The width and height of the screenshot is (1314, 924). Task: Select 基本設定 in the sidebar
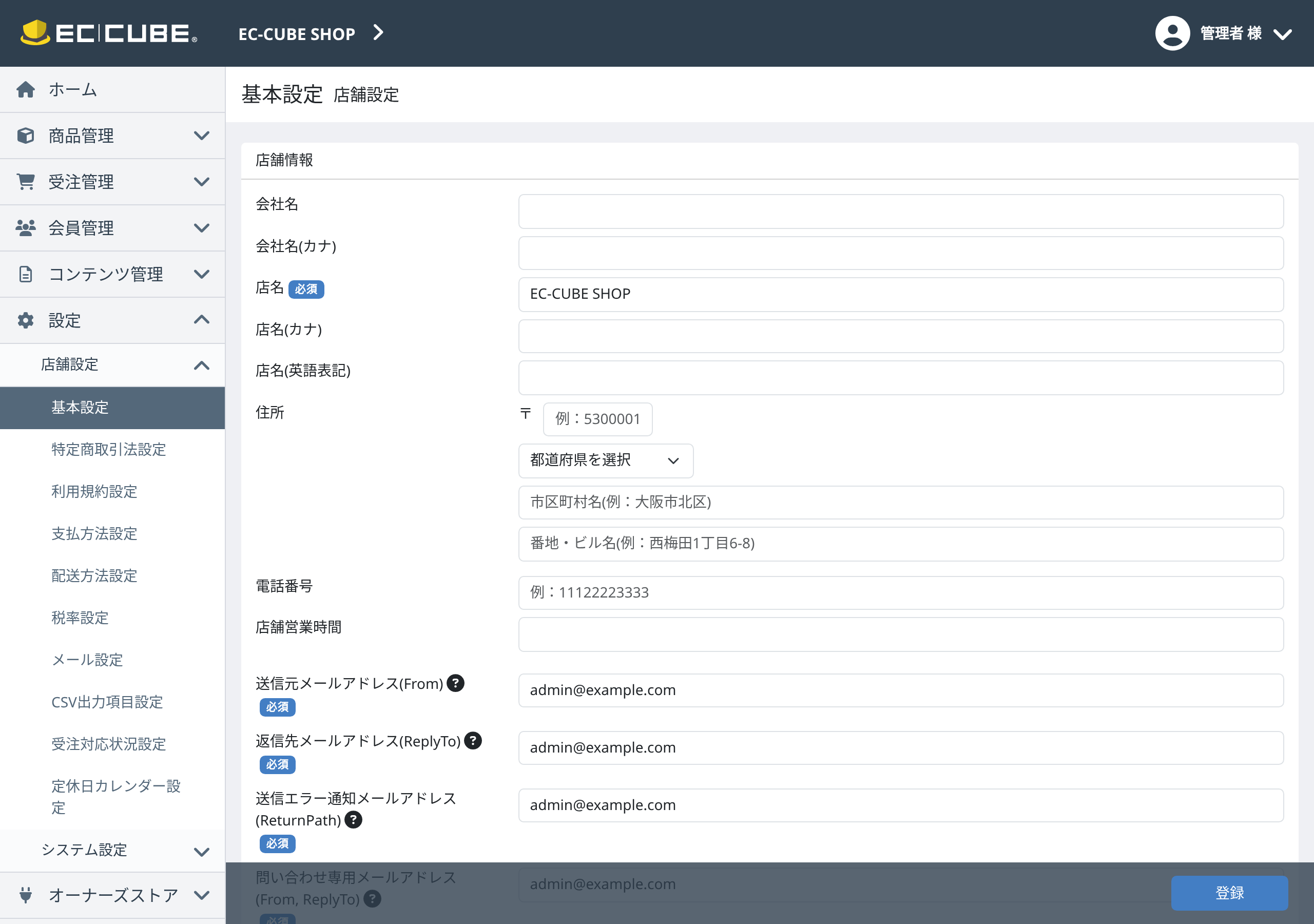[x=112, y=408]
